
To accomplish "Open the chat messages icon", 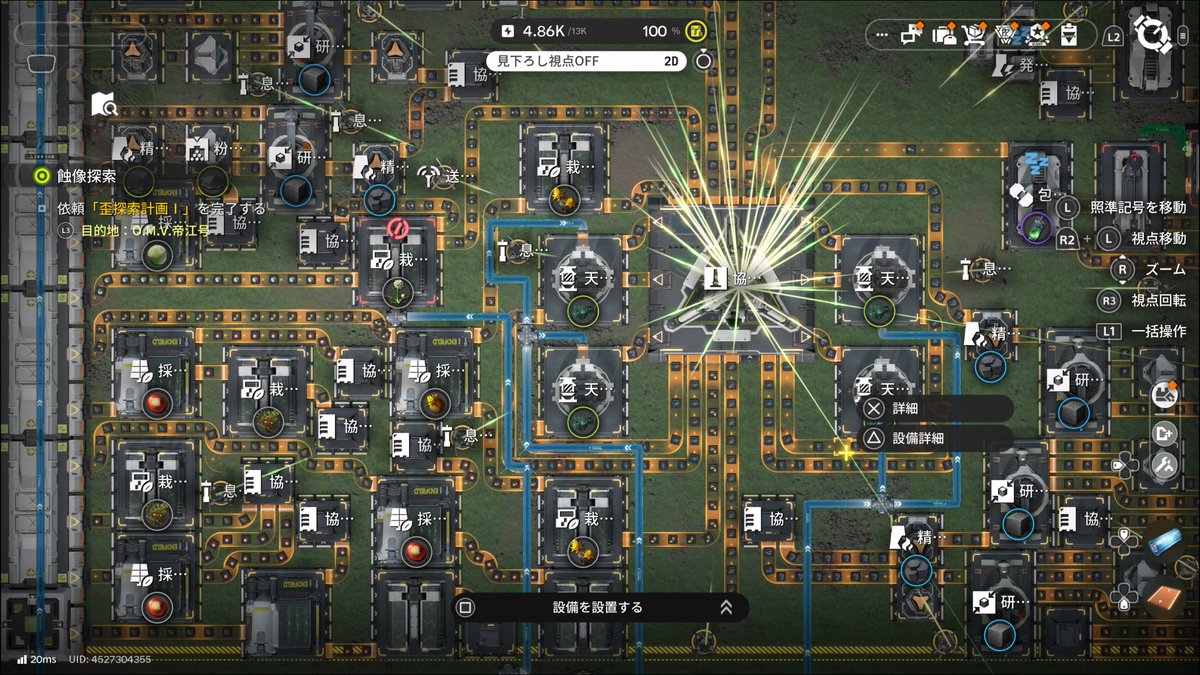I will [x=910, y=34].
